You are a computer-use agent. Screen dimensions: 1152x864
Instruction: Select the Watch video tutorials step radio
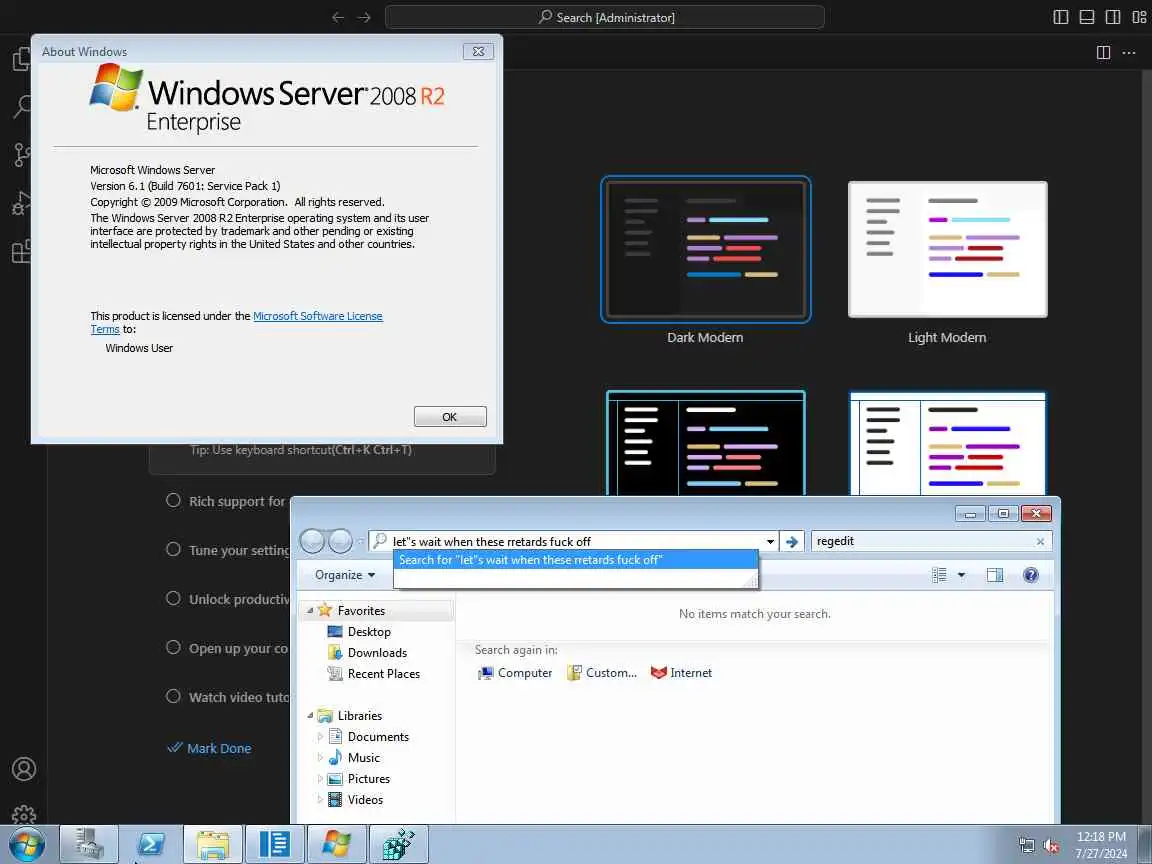(x=173, y=696)
